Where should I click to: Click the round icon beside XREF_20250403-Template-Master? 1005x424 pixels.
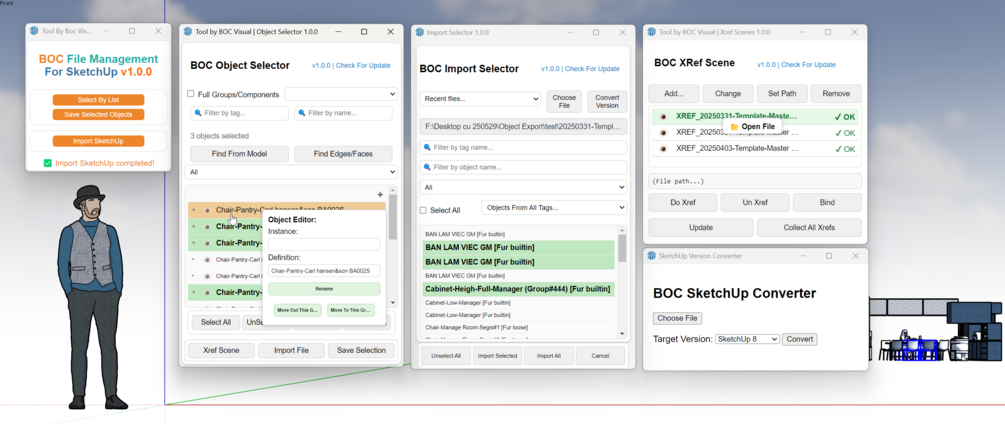663,149
